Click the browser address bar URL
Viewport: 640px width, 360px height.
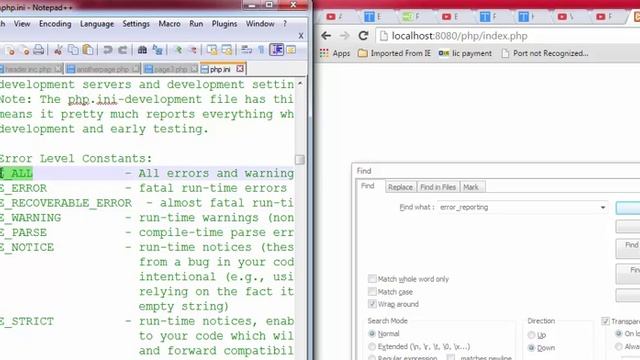pyautogui.click(x=460, y=36)
